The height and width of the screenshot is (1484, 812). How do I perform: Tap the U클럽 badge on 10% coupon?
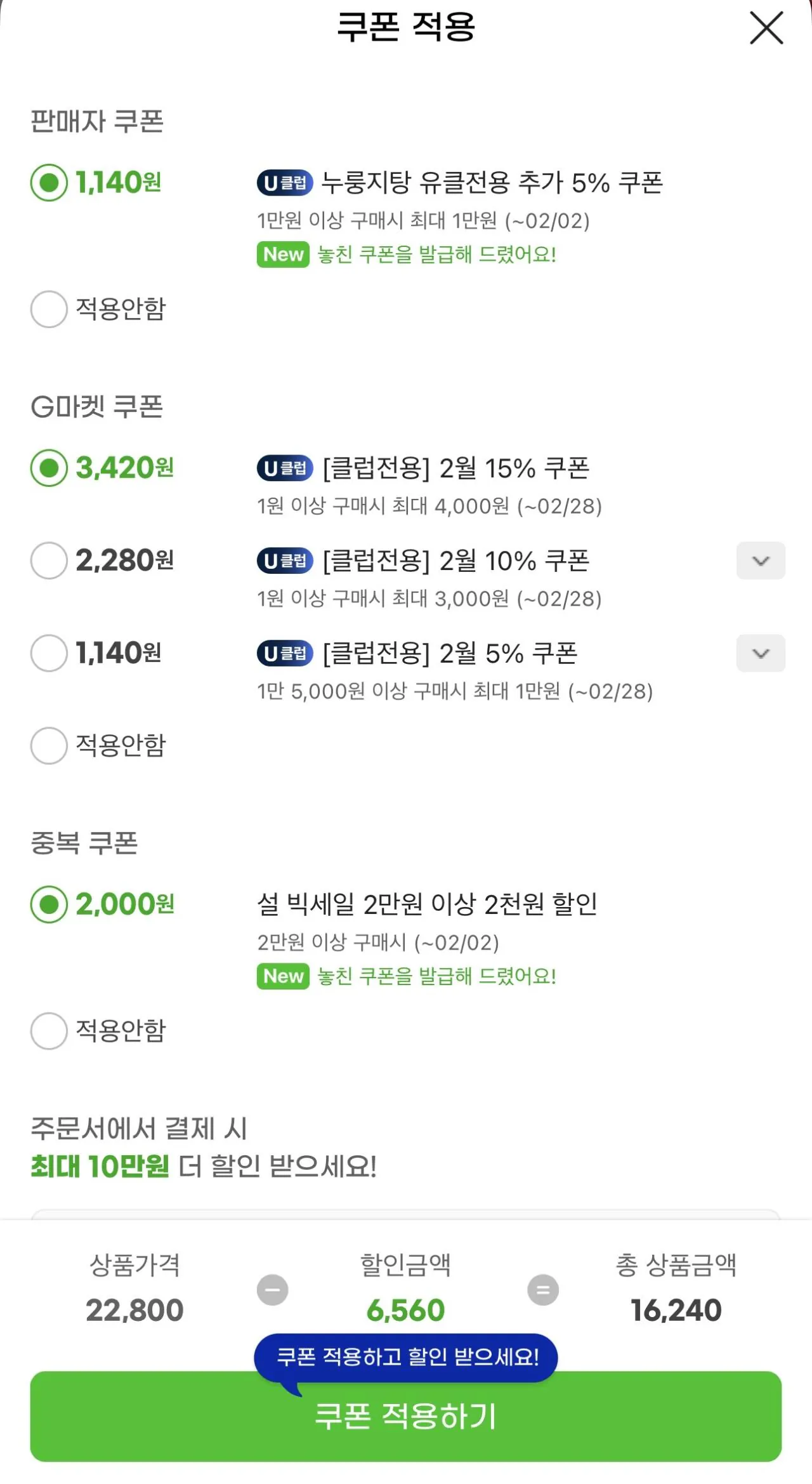[285, 560]
